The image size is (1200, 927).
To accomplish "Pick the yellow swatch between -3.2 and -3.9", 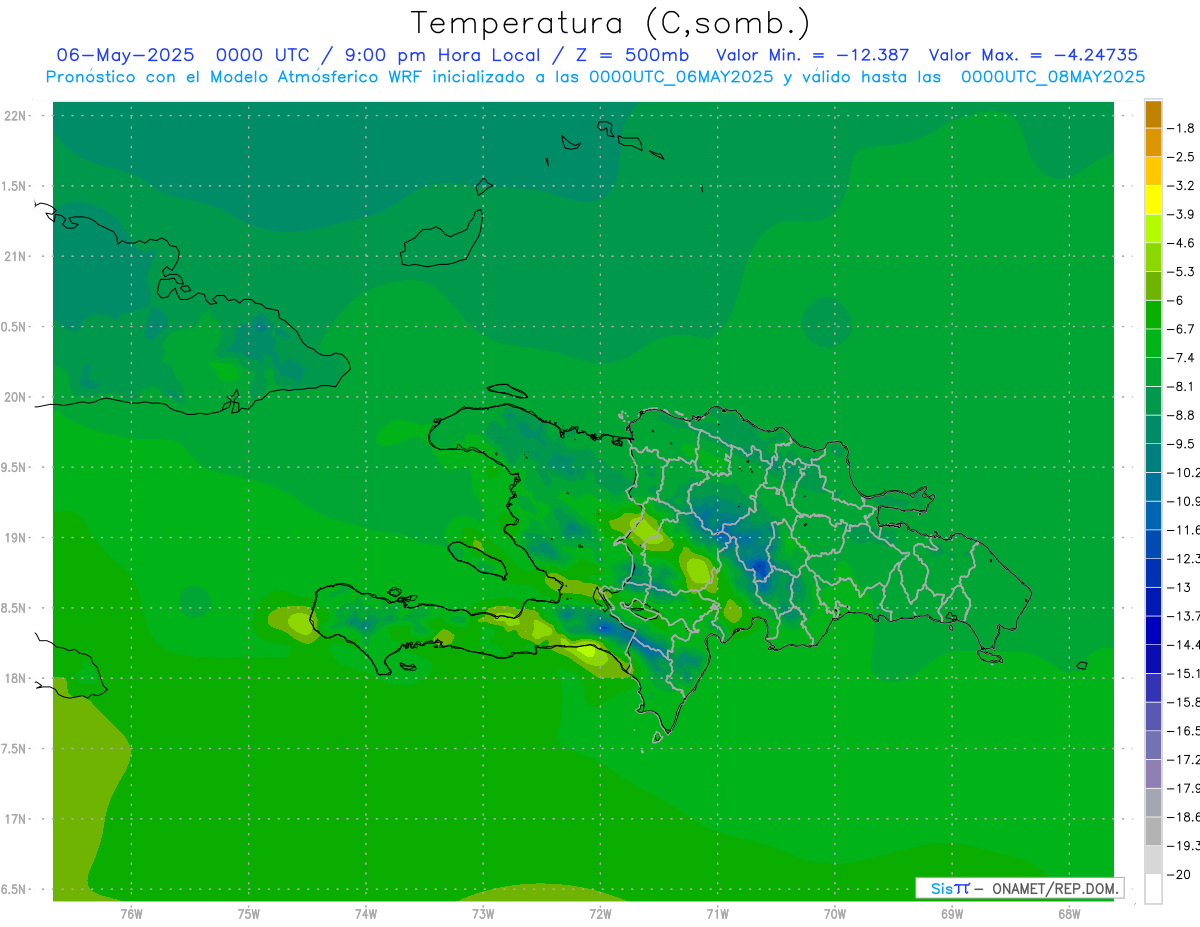I will 1153,200.
